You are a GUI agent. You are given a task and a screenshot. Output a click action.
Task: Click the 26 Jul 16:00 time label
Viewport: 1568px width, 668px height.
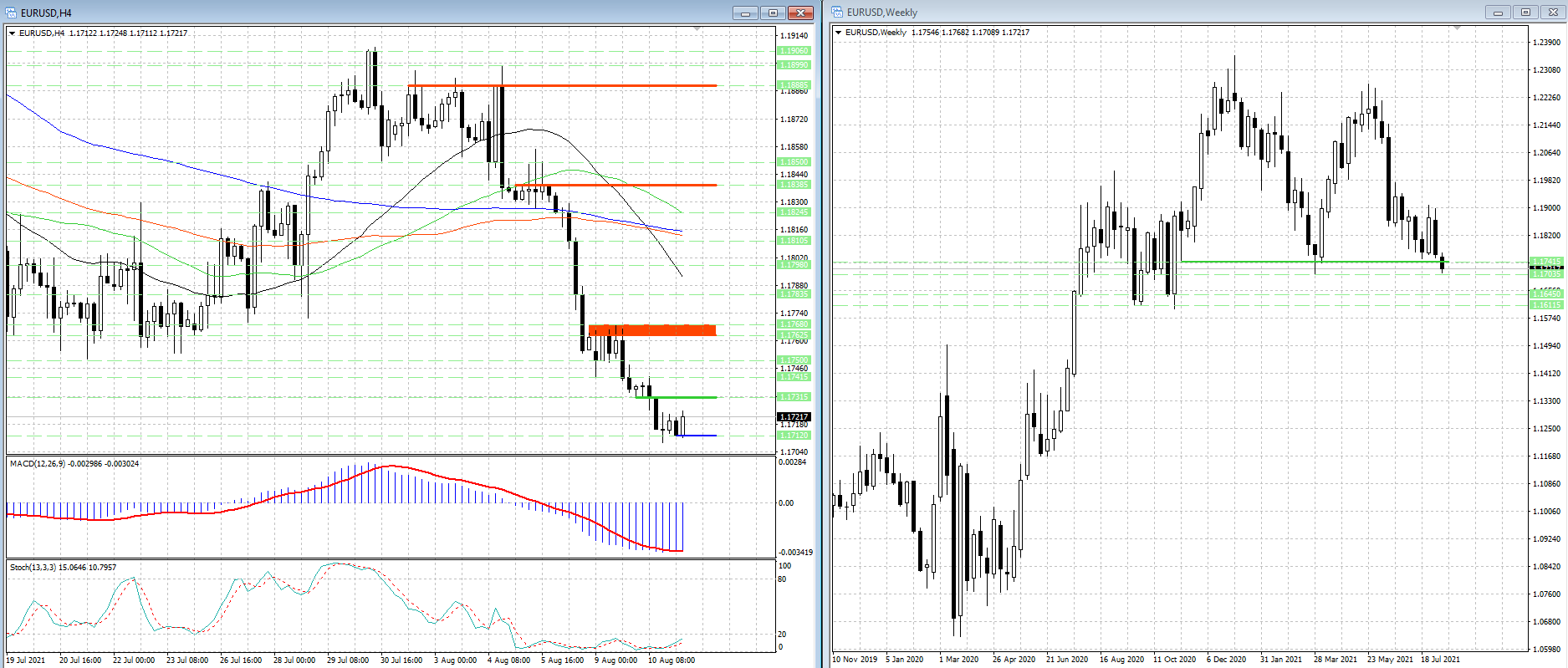[241, 660]
